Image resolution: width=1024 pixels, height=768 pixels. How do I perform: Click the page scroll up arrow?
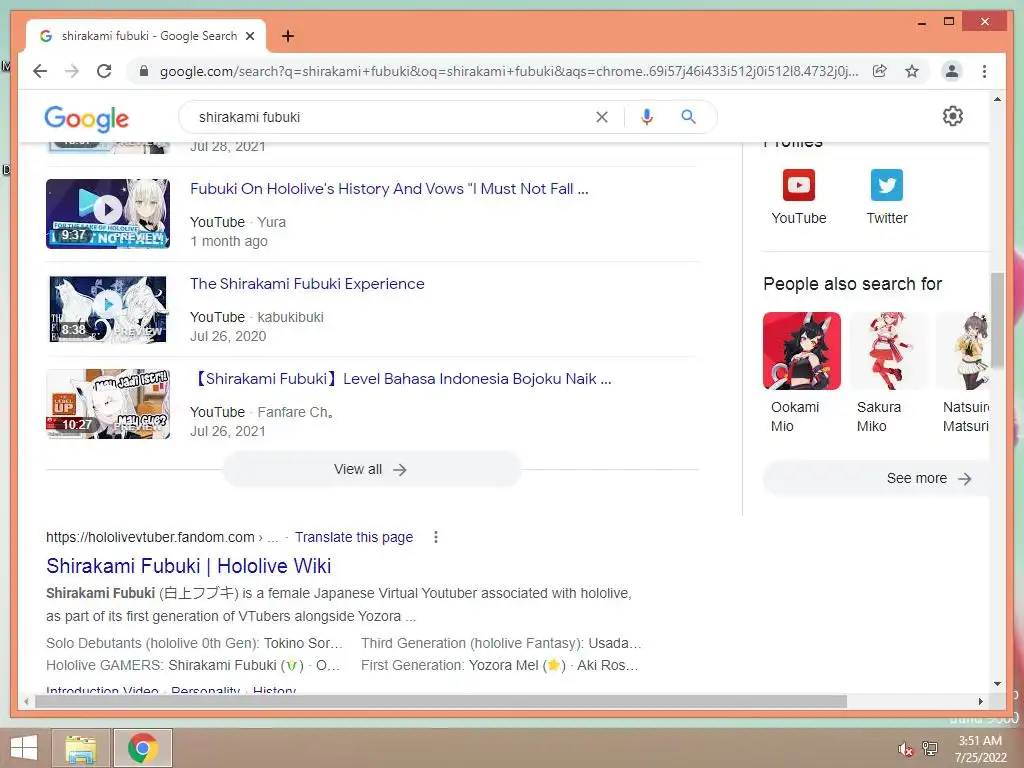click(997, 99)
